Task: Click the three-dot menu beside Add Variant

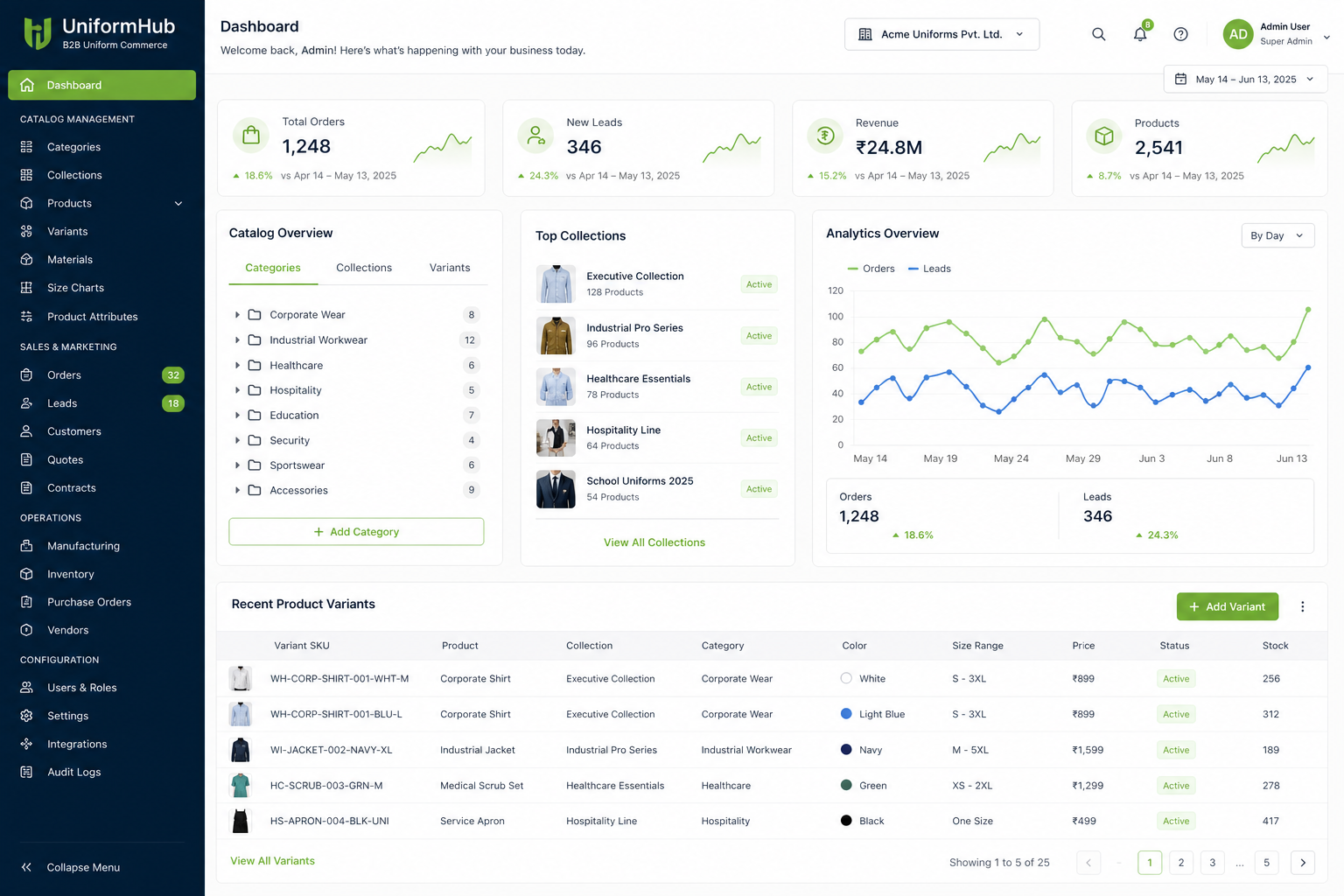Action: point(1302,606)
